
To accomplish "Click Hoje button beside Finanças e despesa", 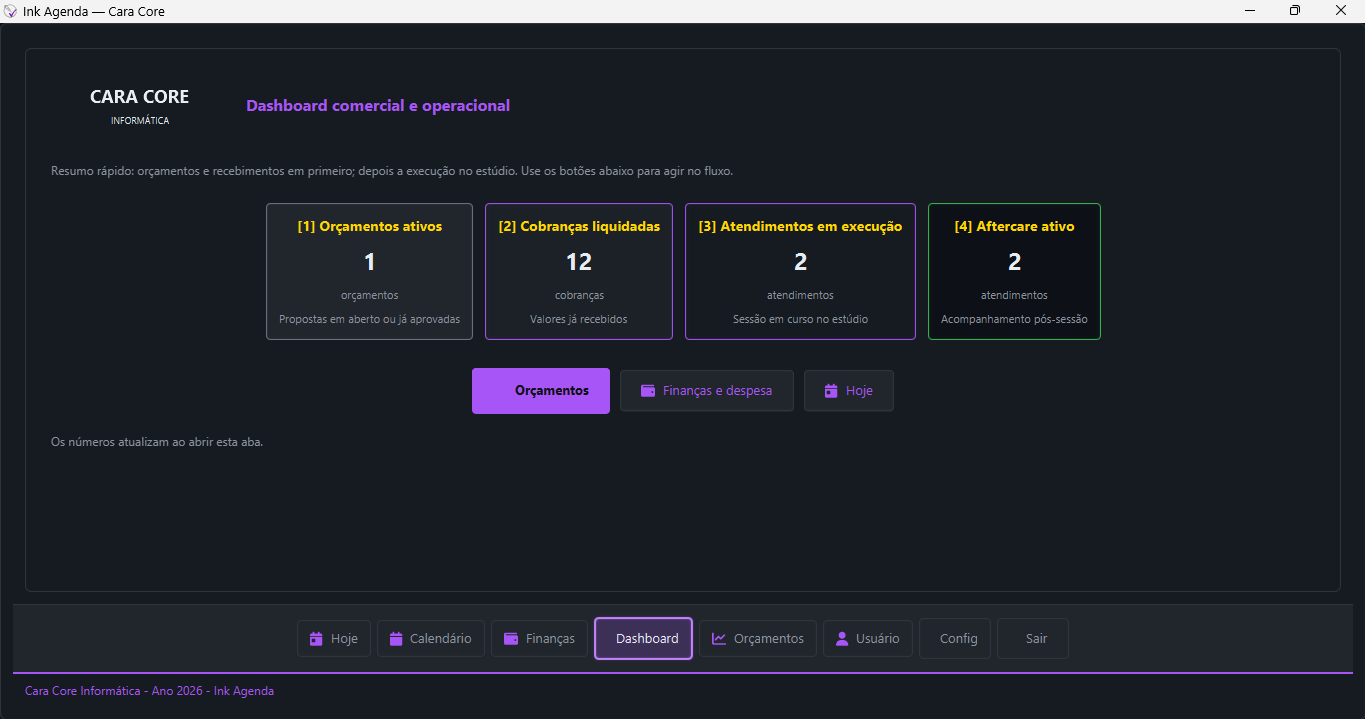I will click(x=849, y=391).
